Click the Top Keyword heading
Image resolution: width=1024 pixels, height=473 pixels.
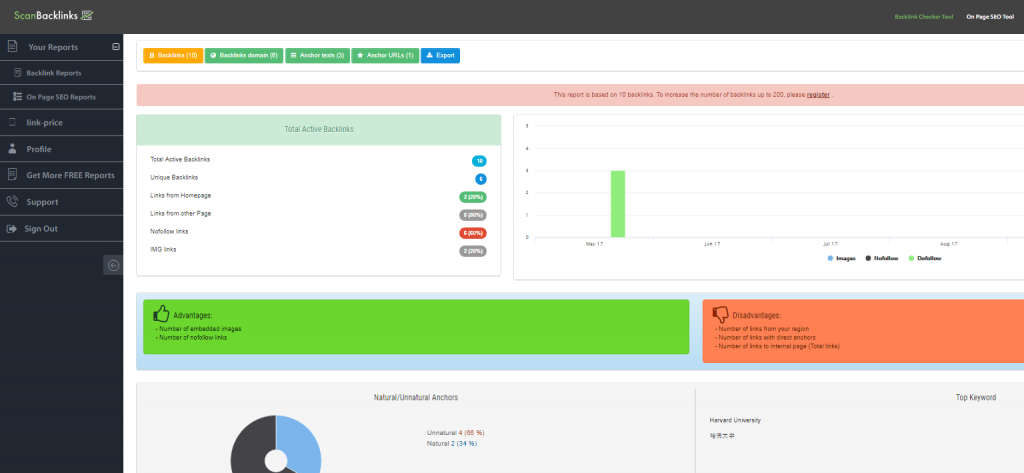coord(978,397)
